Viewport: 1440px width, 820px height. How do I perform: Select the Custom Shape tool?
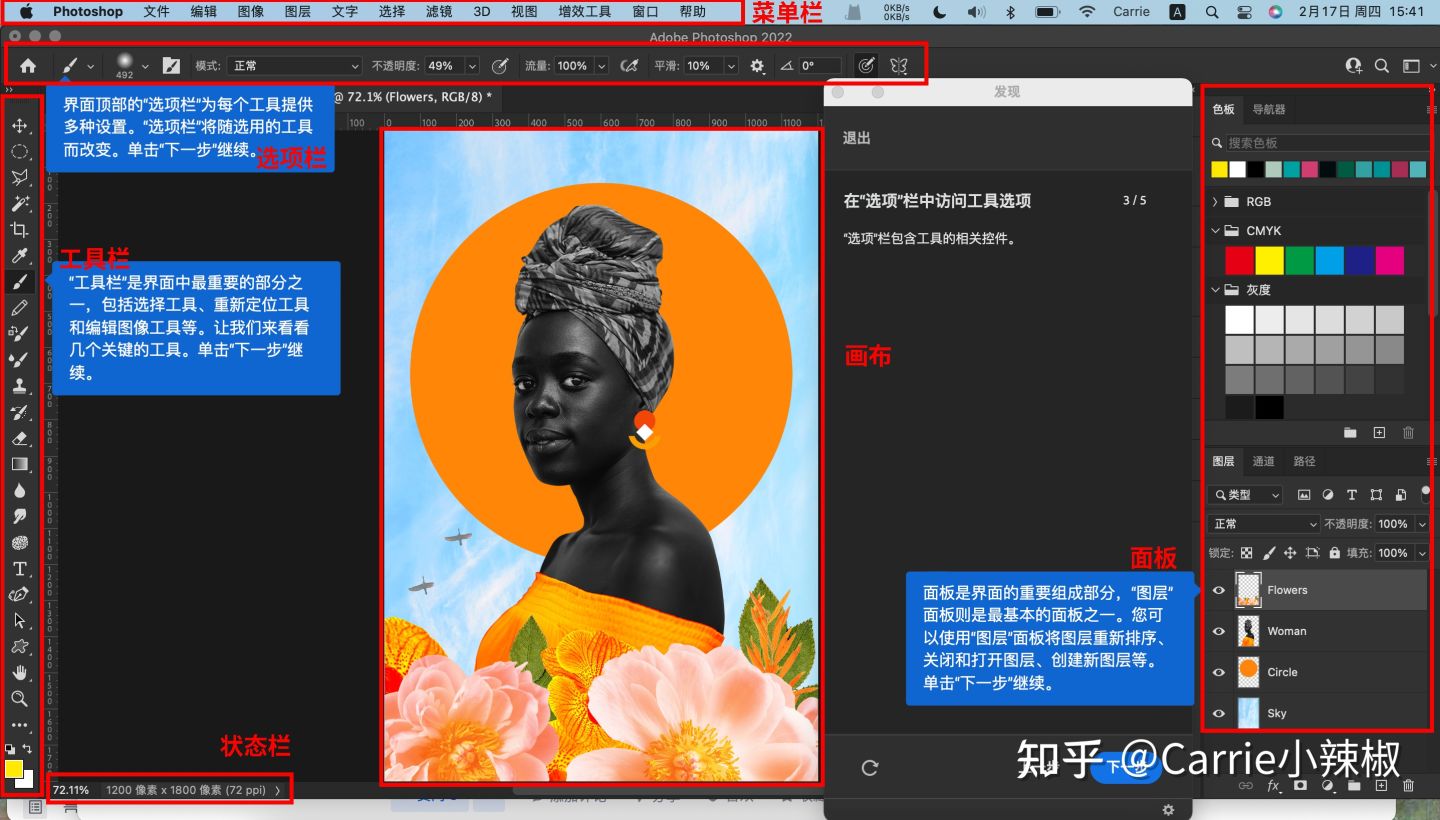tap(20, 646)
